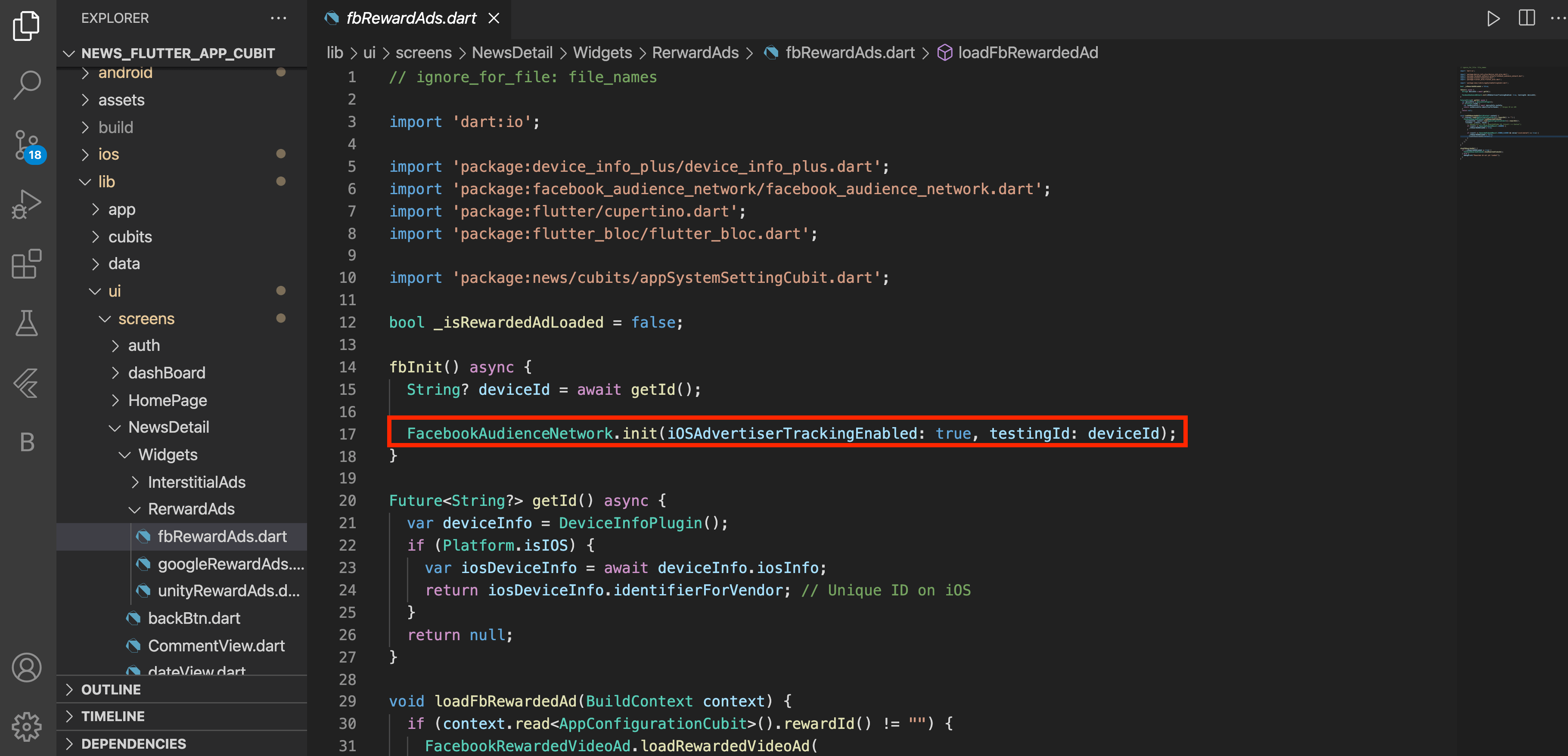Select the fbRewardAds.dart editor tab
The image size is (1568, 756).
pyautogui.click(x=411, y=18)
